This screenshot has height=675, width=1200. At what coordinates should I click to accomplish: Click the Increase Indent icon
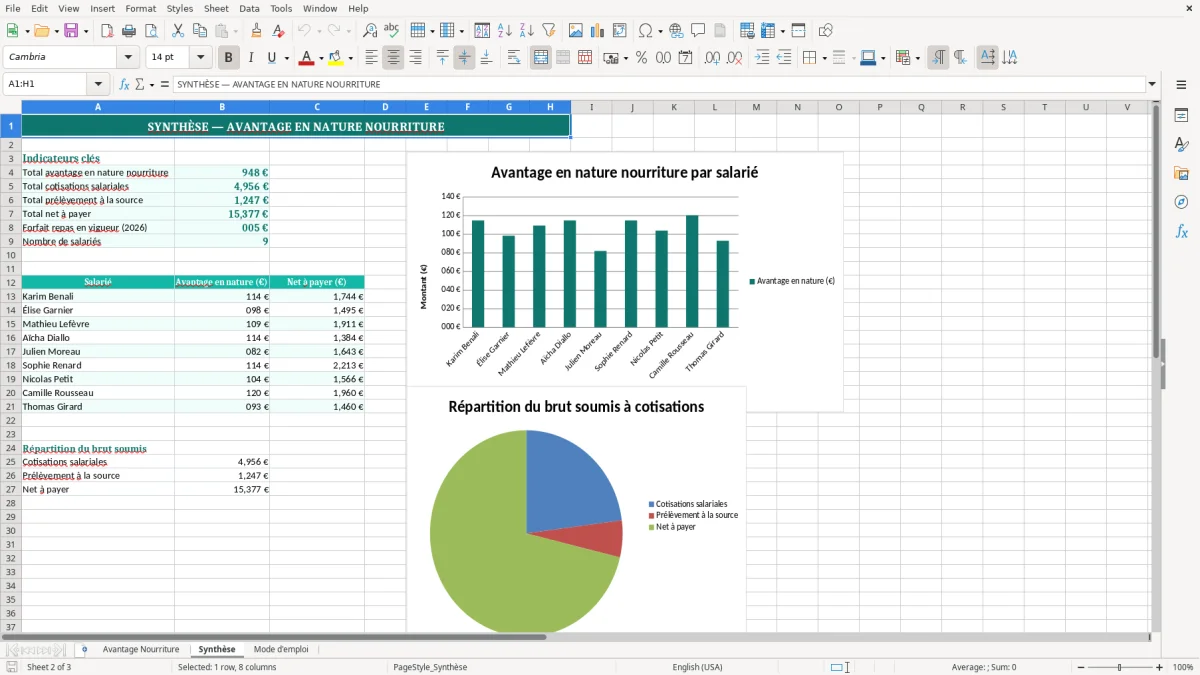point(762,58)
